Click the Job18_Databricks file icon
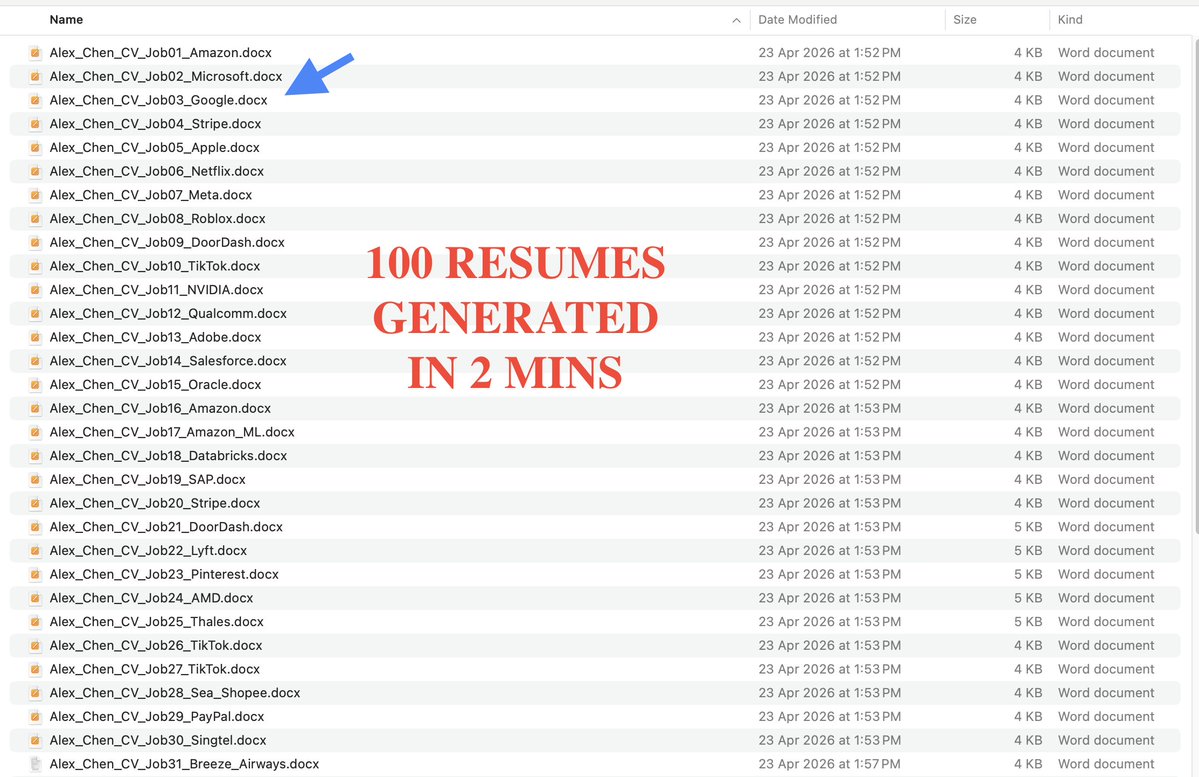 point(35,456)
